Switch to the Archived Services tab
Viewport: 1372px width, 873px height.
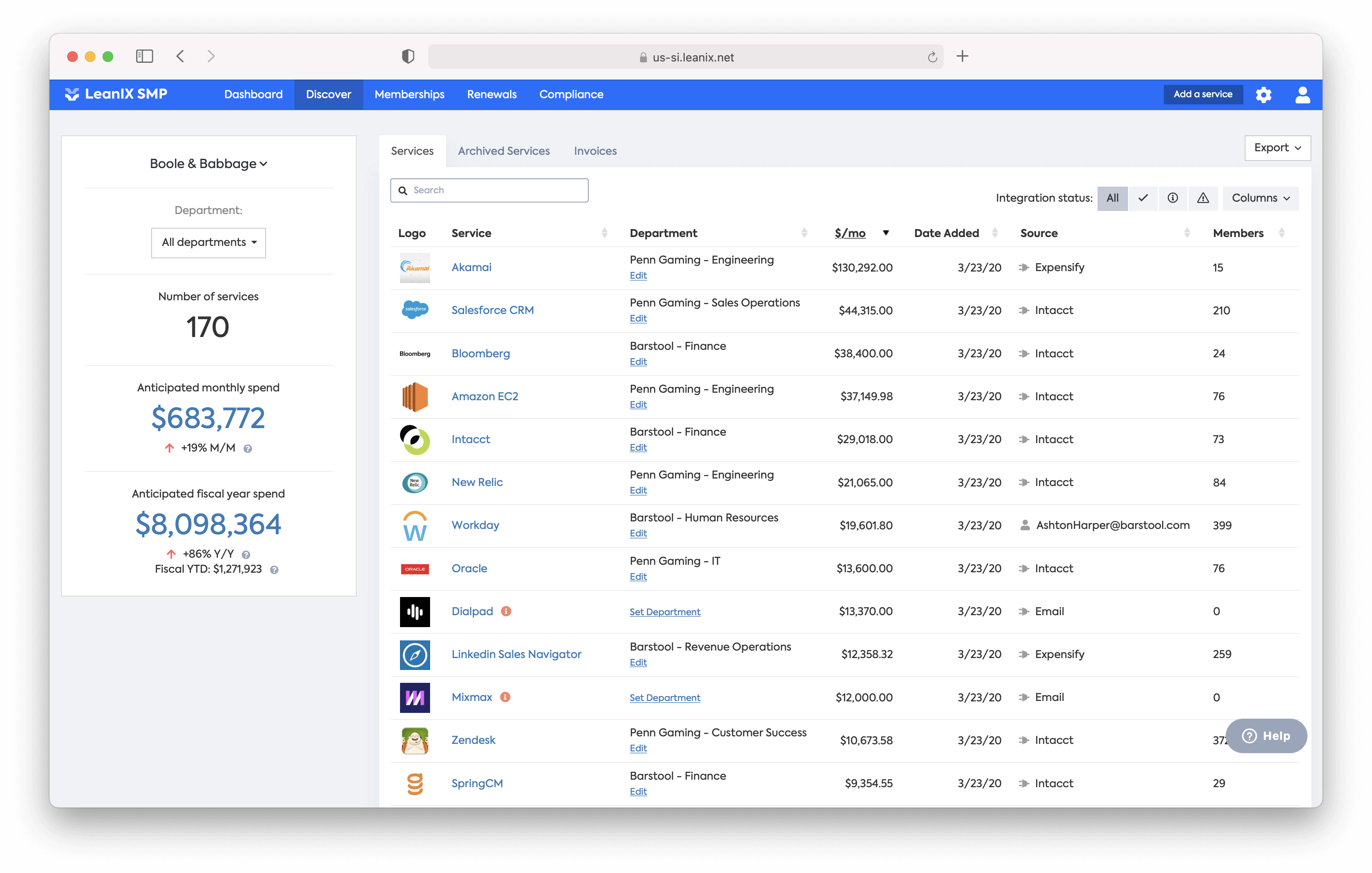coord(504,151)
